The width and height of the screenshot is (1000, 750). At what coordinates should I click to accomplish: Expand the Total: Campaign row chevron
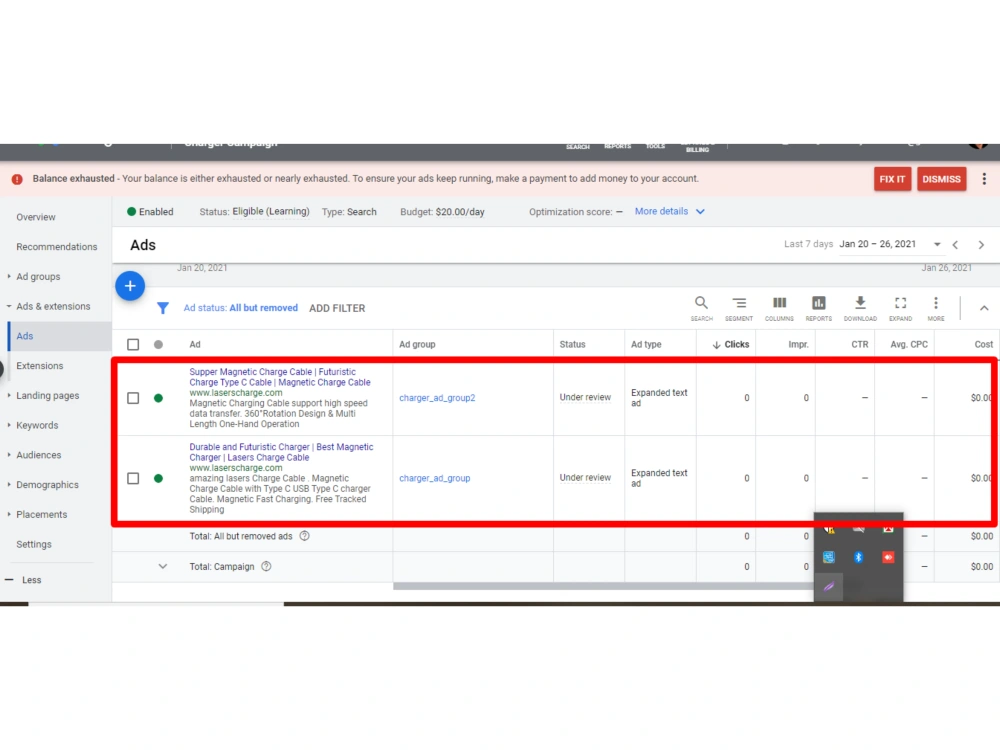coord(163,566)
